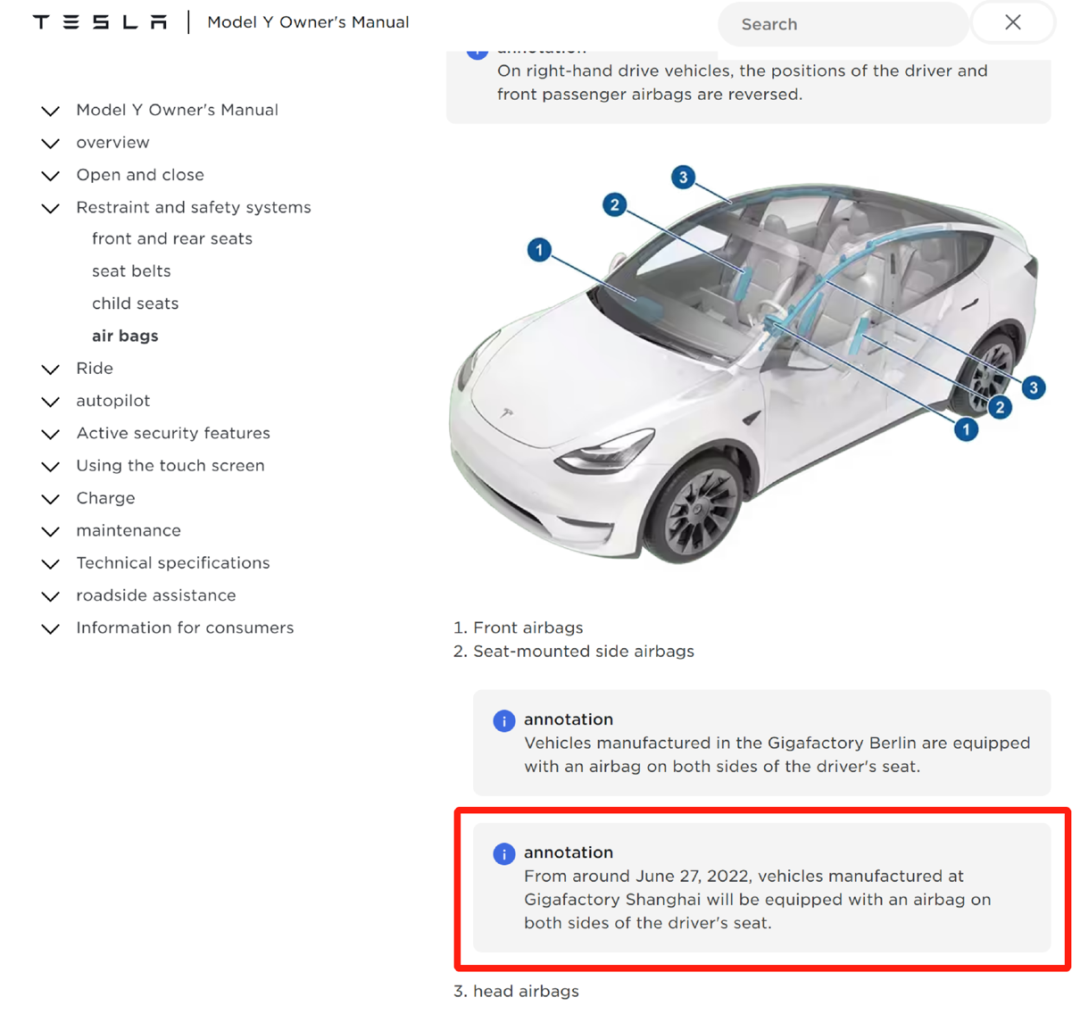Expand the Active security features chevron

pos(50,434)
